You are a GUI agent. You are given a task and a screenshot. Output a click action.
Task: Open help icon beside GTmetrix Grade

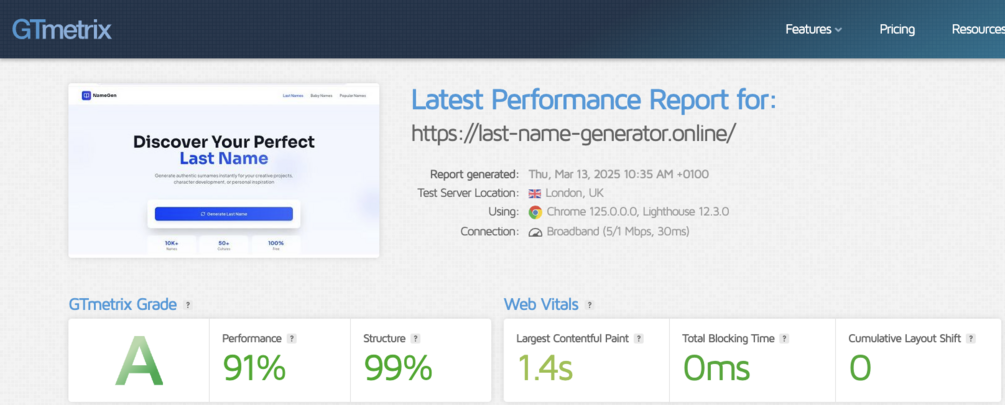[188, 305]
